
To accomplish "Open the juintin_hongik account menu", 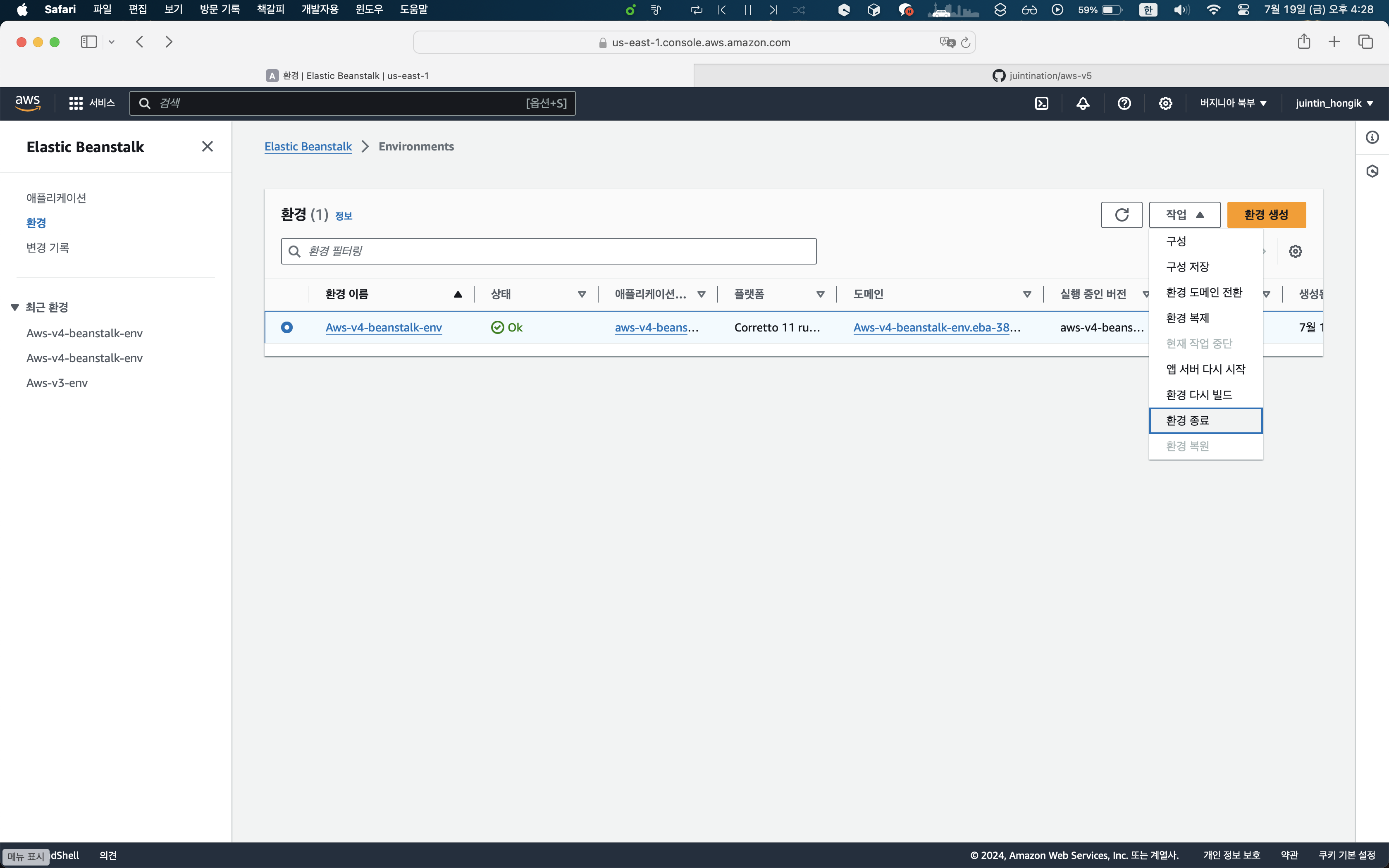I will click(1334, 103).
